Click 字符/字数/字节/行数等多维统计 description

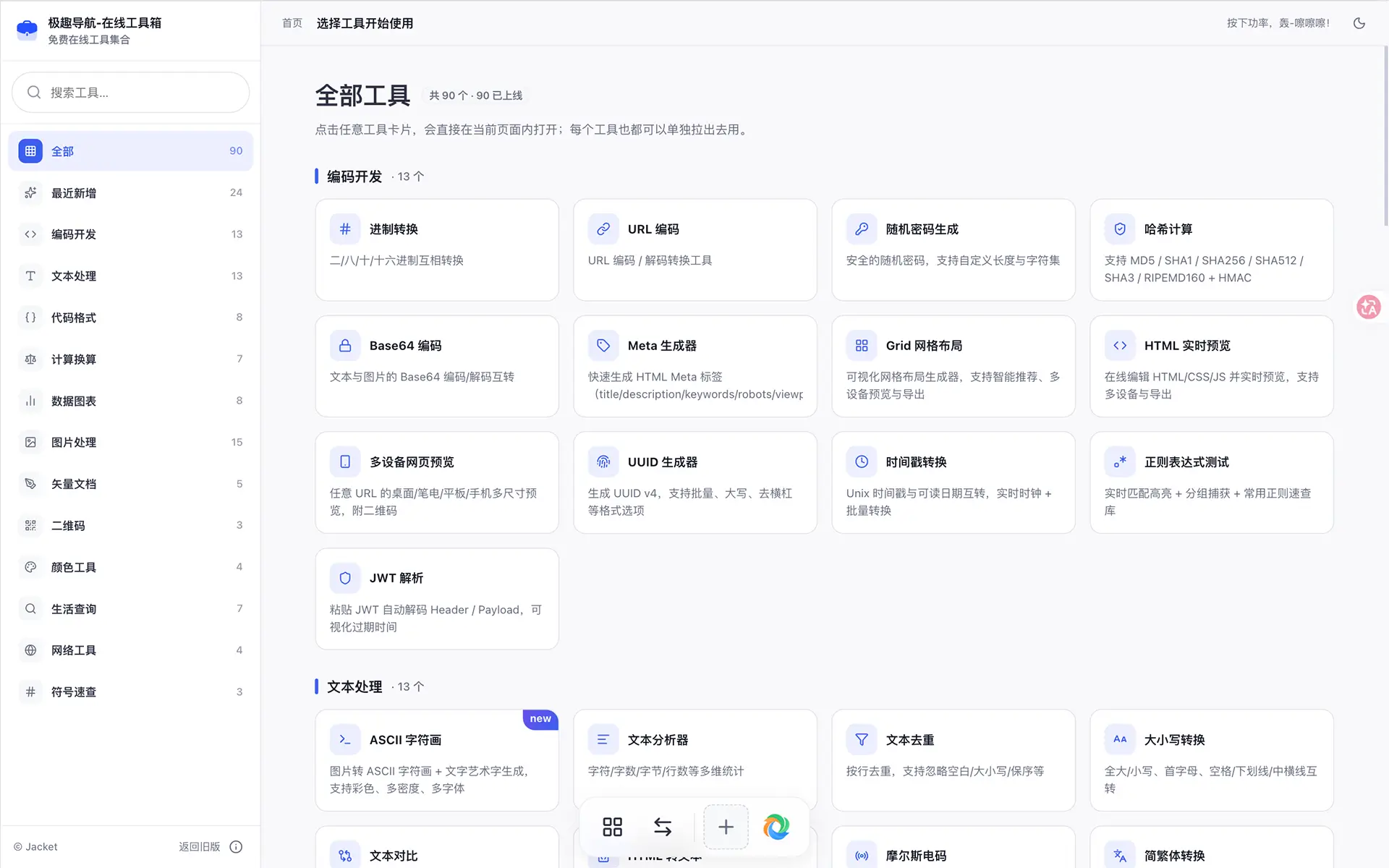tap(666, 771)
